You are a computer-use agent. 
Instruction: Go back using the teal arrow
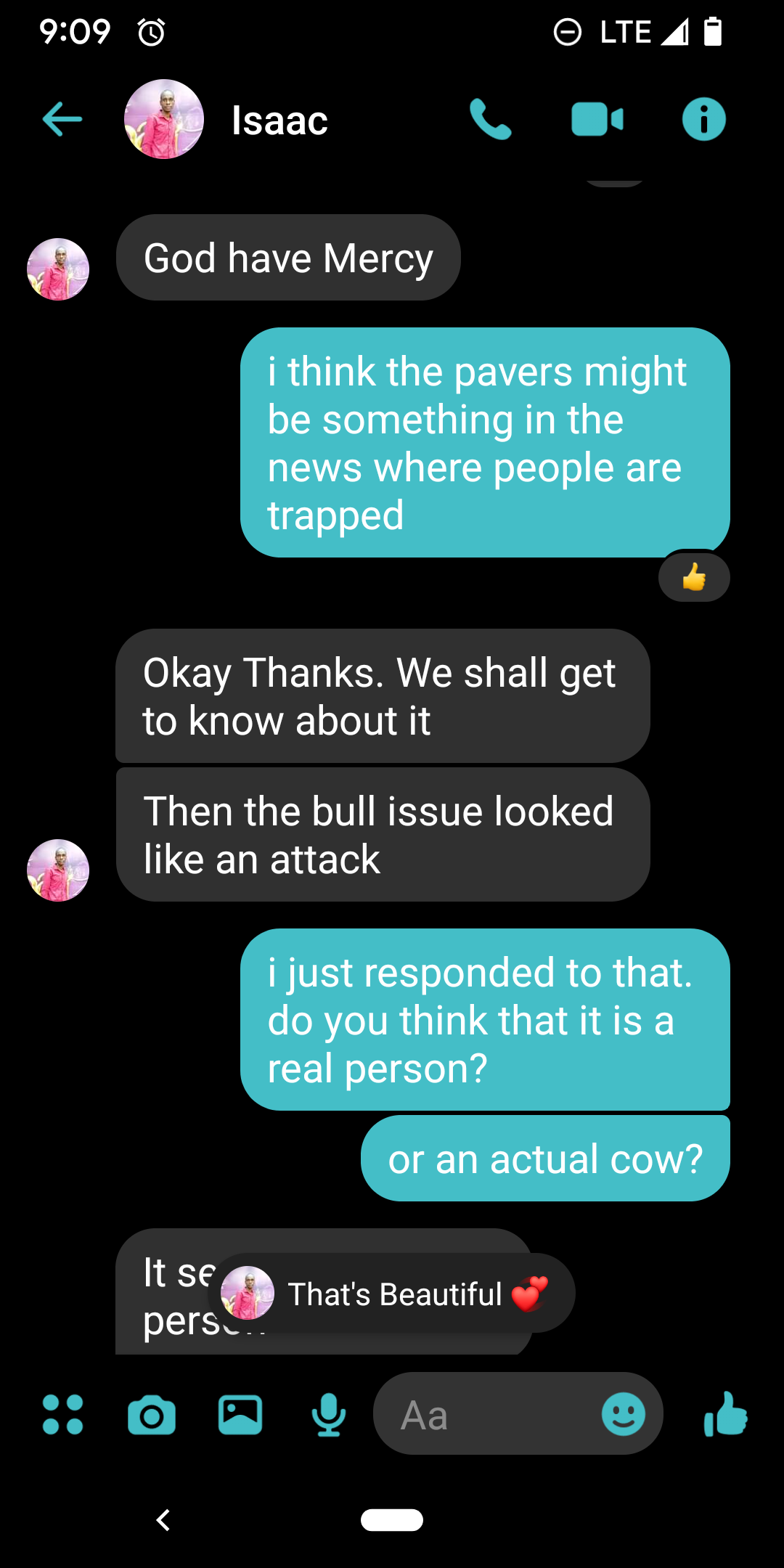click(62, 119)
